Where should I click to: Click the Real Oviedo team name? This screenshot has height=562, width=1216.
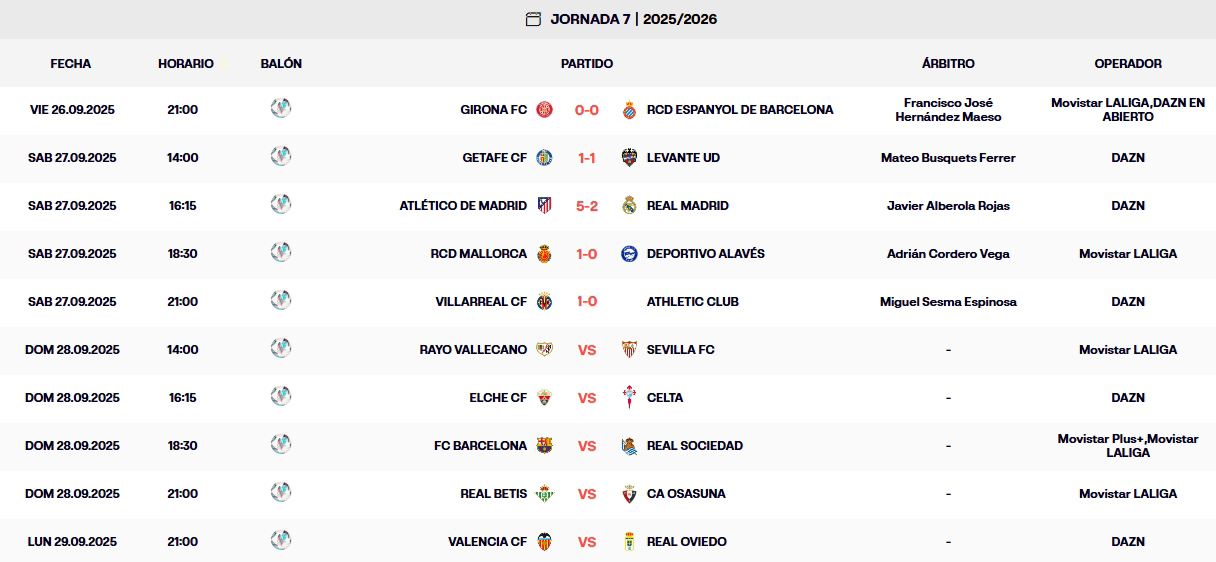[687, 542]
